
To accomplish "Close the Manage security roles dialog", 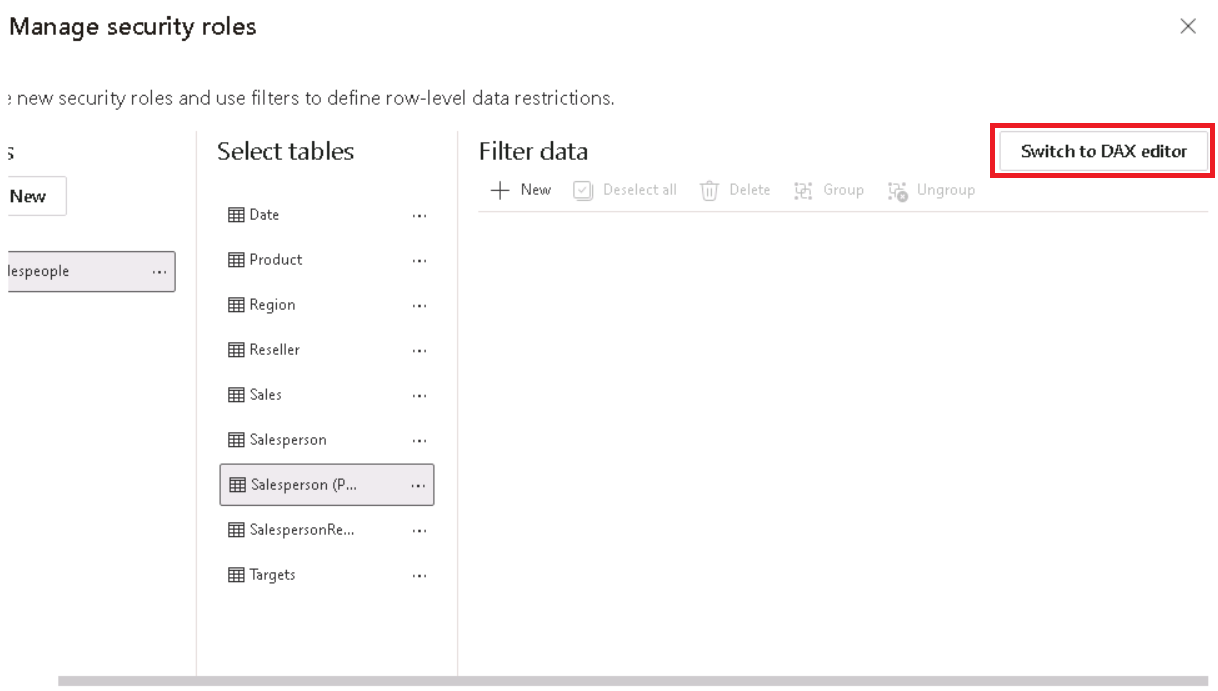I will coord(1188,27).
